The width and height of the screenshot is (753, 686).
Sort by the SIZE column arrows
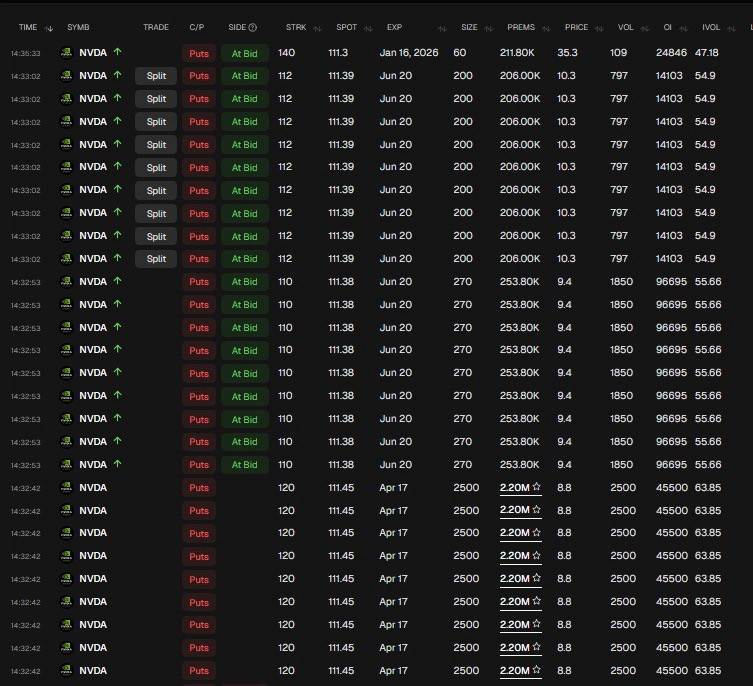488,29
